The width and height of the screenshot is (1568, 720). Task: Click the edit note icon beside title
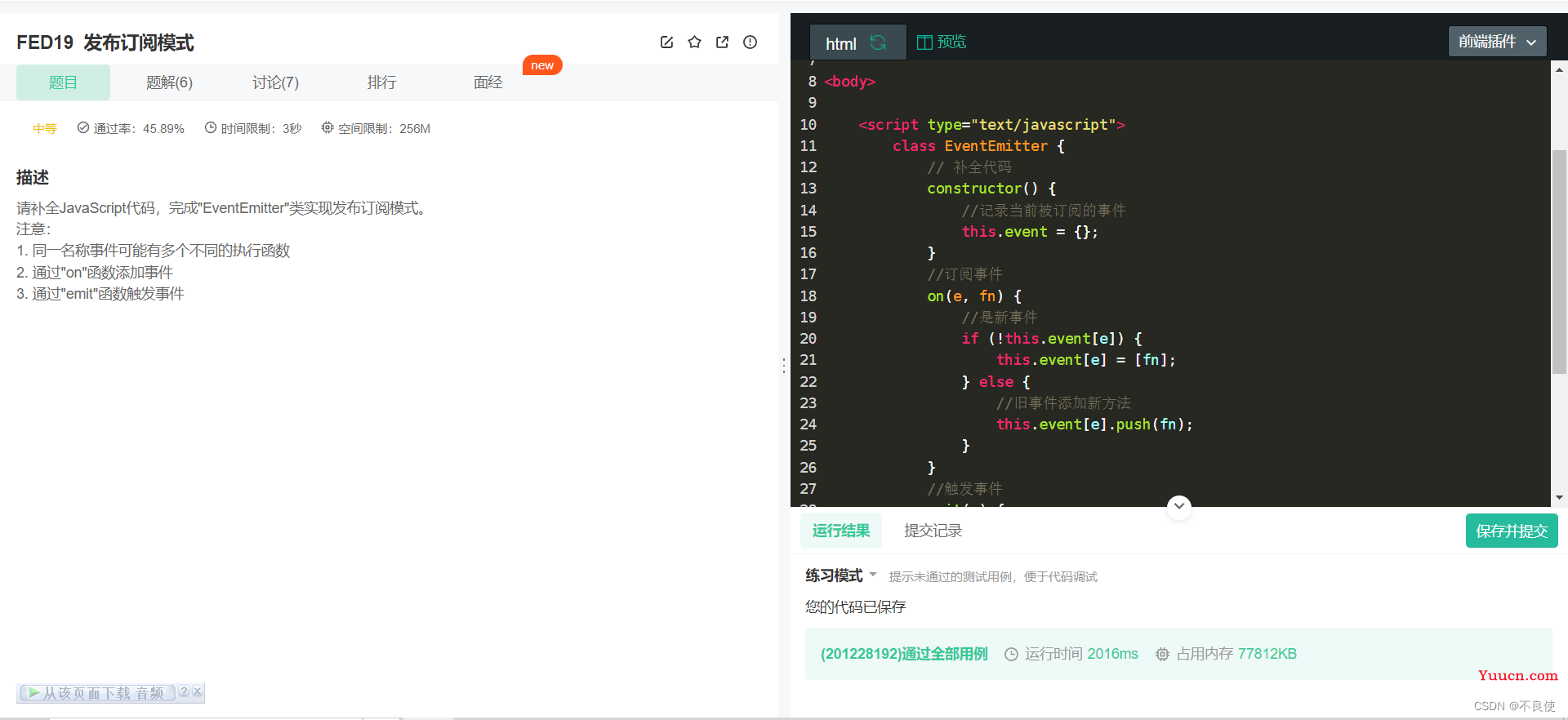pos(666,42)
